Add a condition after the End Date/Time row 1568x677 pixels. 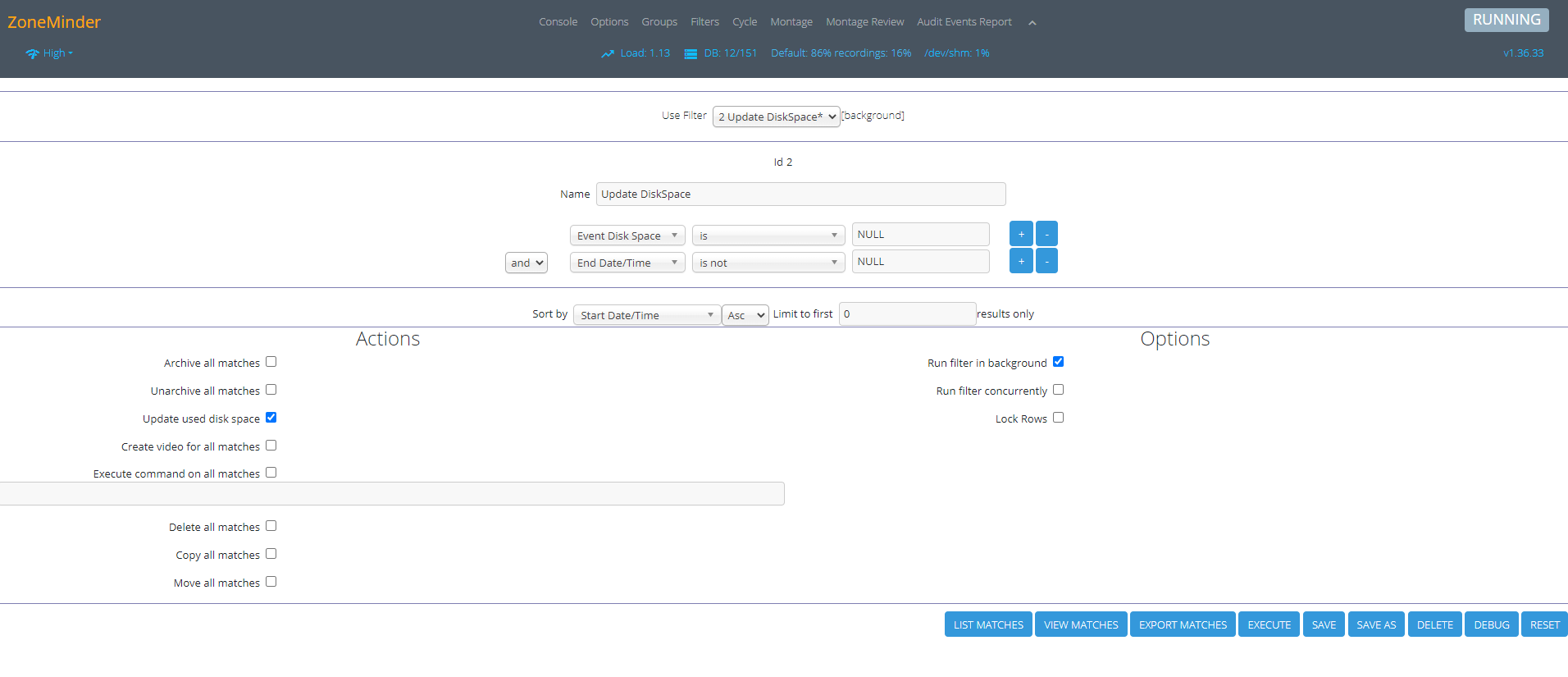(1020, 261)
